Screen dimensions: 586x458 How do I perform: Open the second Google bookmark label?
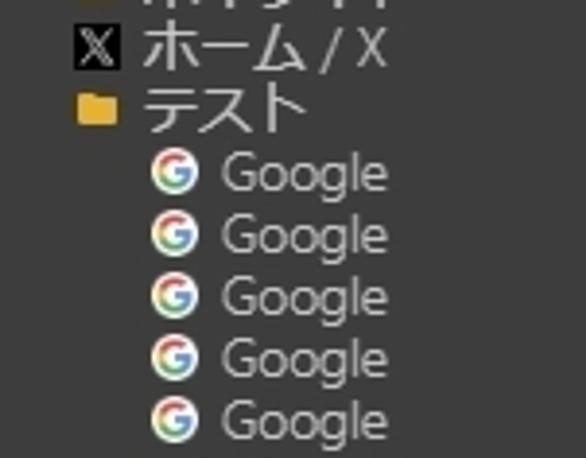(x=305, y=237)
